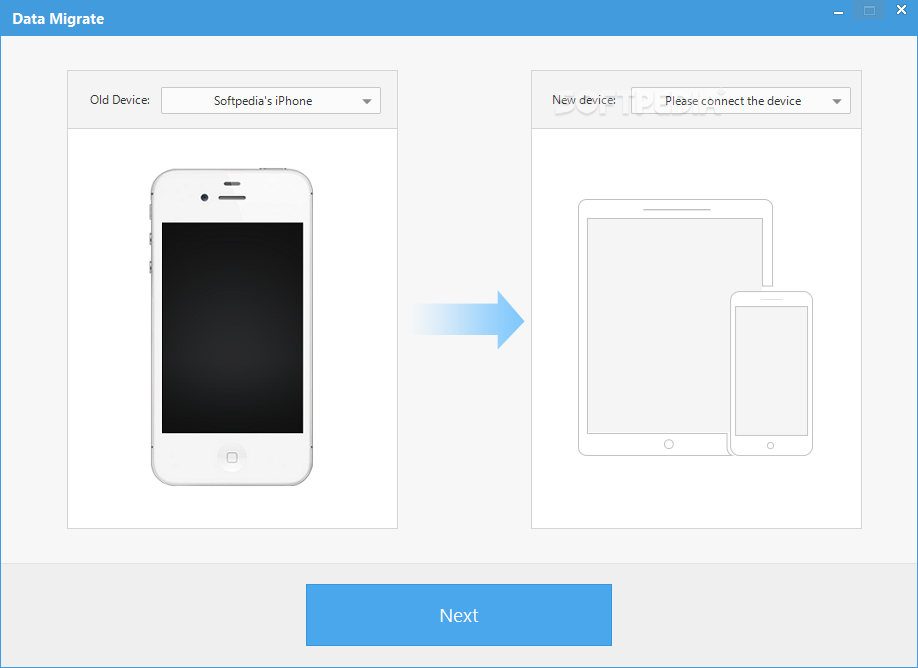
Task: Close the Data Migrate window
Action: [901, 10]
